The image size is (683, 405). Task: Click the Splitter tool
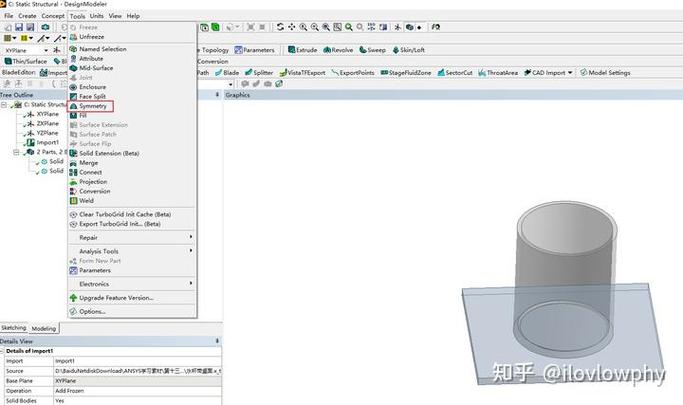coord(259,73)
